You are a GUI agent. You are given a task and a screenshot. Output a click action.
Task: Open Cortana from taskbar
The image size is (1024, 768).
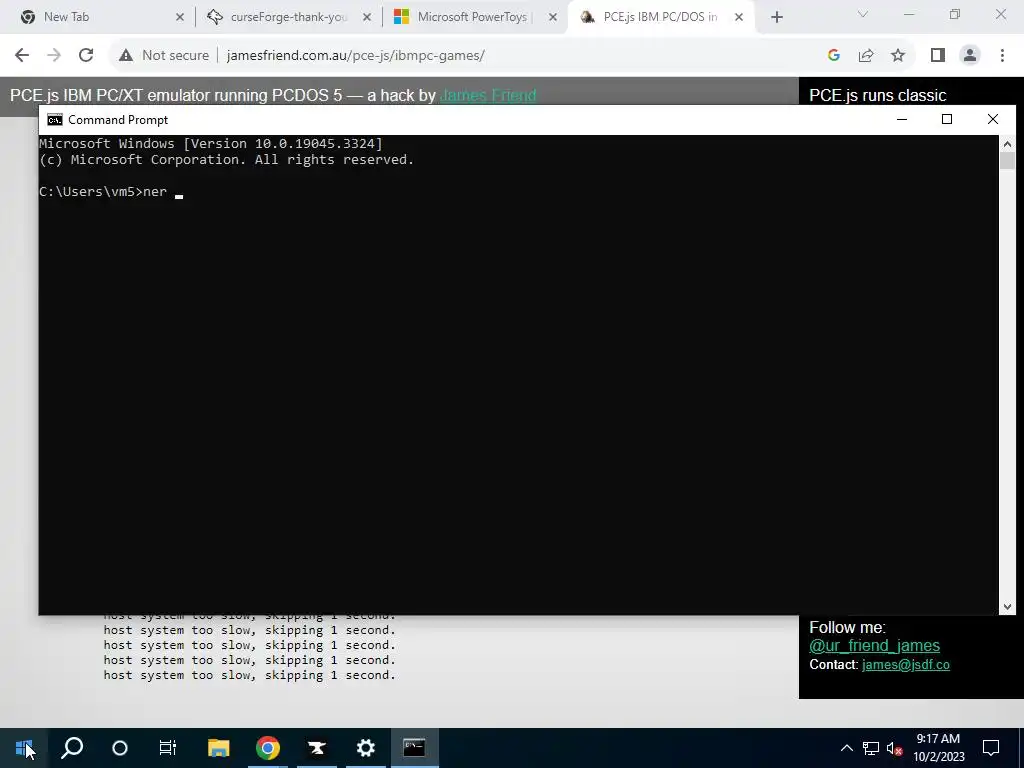point(120,748)
